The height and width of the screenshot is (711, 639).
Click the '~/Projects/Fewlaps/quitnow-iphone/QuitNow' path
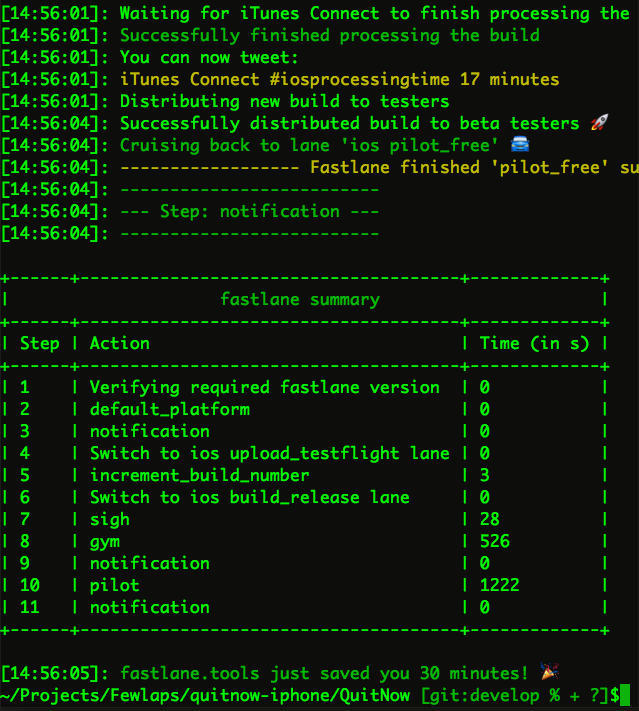205,696
